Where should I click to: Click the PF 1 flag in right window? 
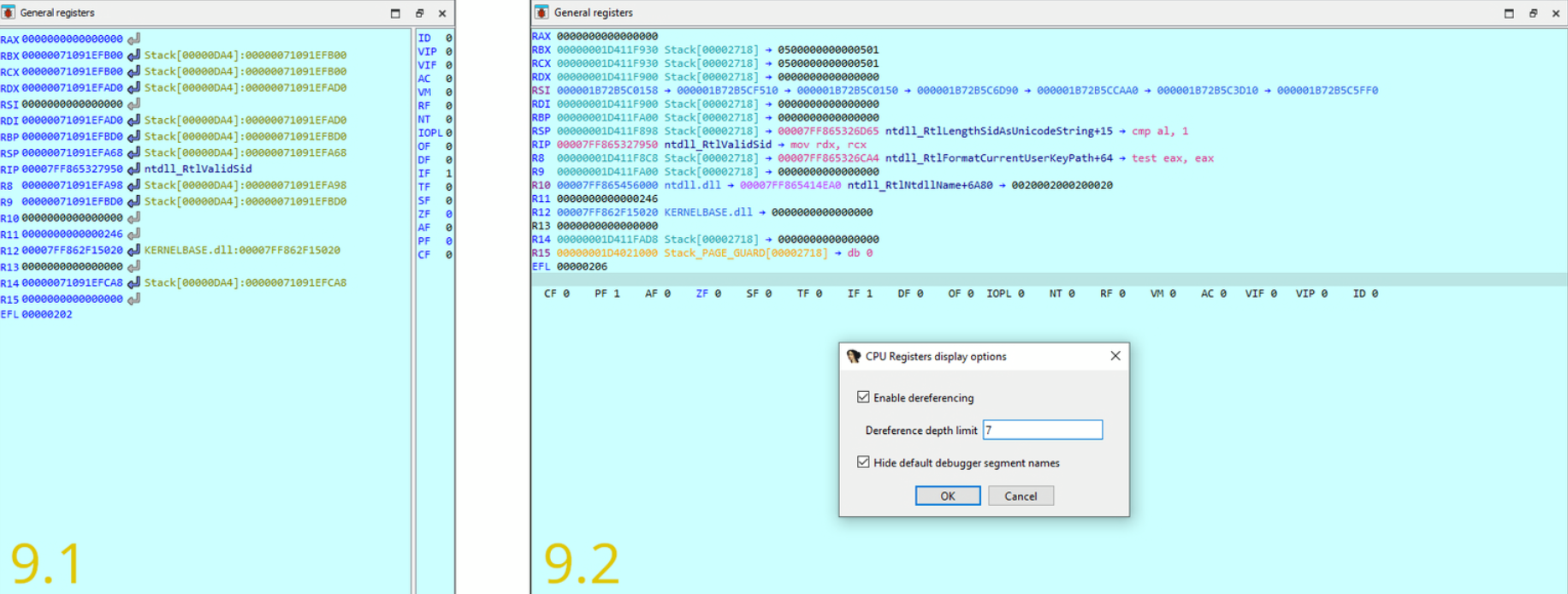[x=607, y=294]
